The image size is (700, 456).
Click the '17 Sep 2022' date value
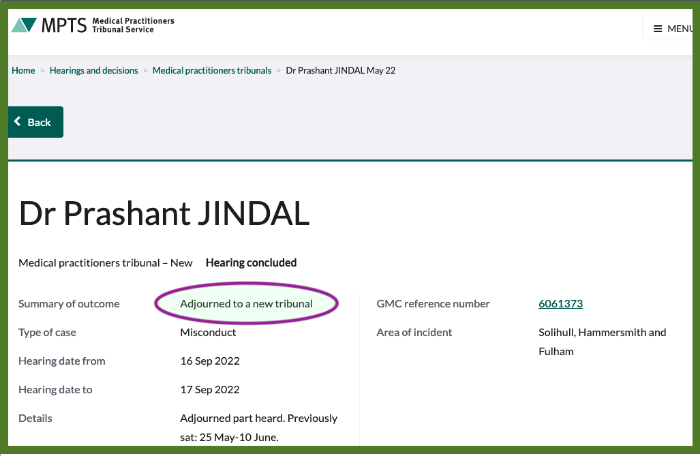210,389
